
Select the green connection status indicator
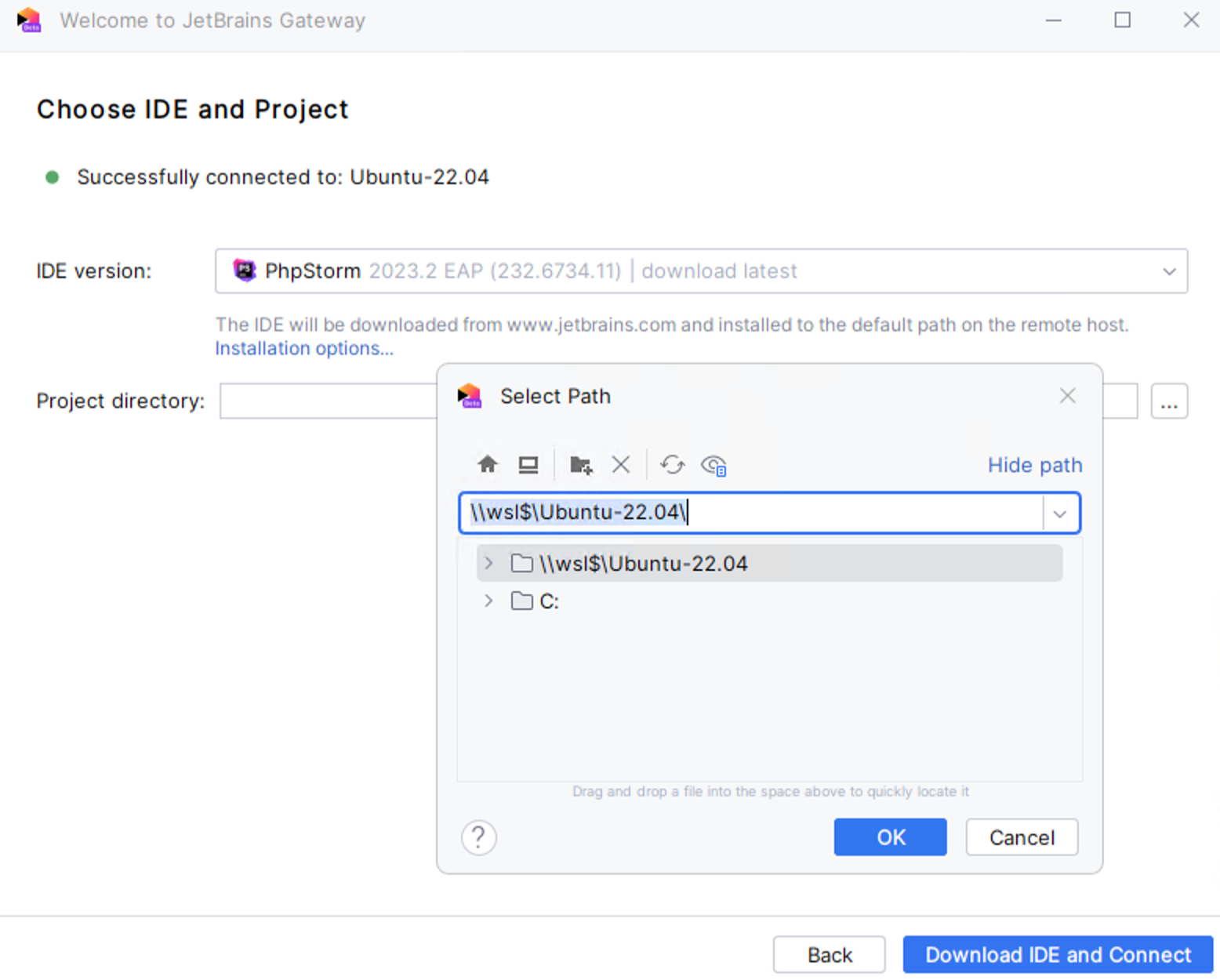coord(52,177)
